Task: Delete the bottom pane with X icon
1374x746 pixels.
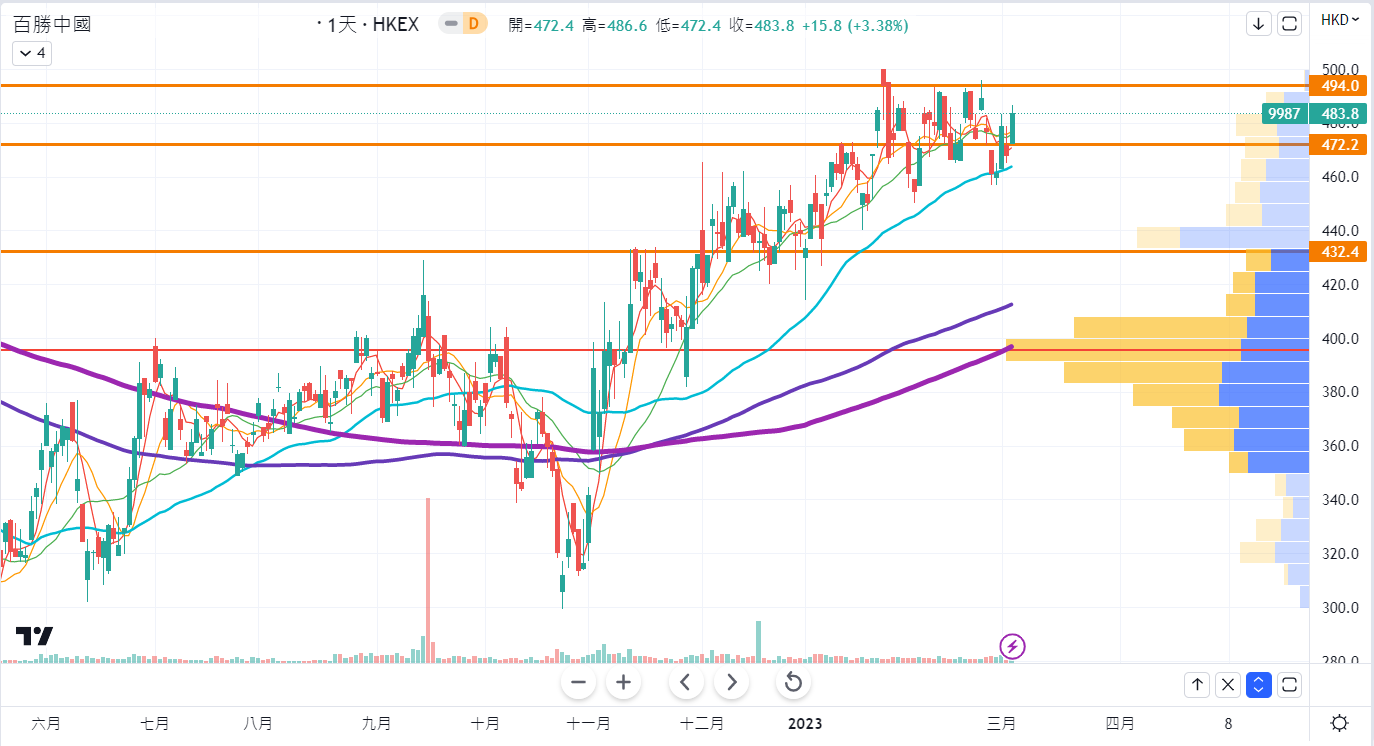Action: pos(1228,685)
